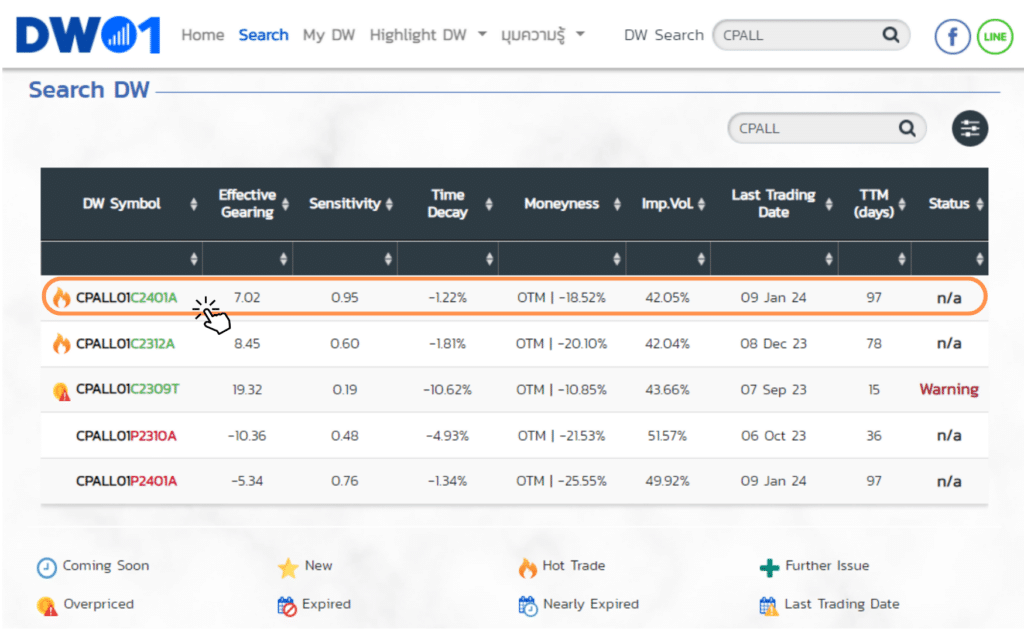Sort by Moneyness column header arrows
1024x632 pixels.
pos(614,204)
